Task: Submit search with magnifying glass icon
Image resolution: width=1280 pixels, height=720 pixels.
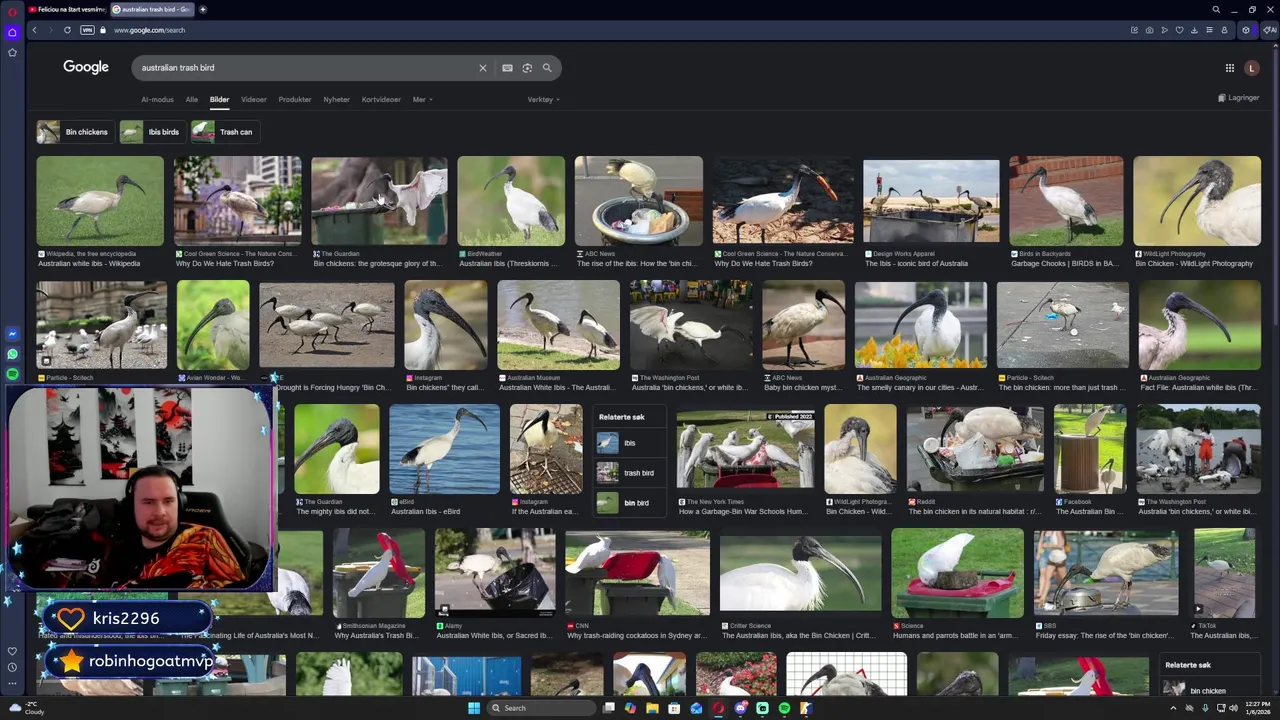Action: [547, 68]
